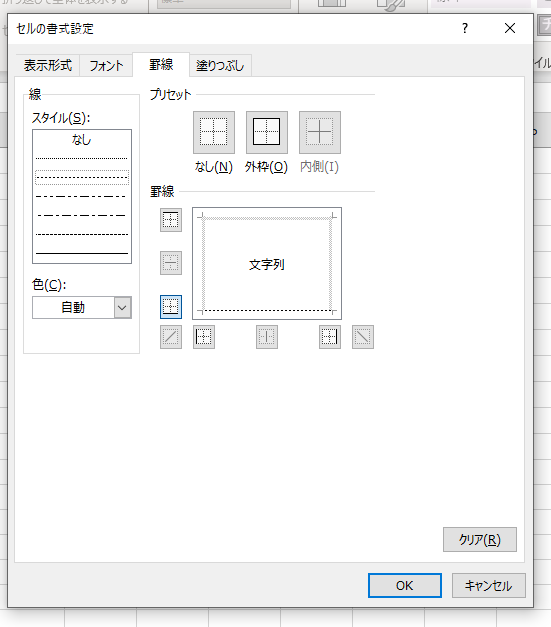Click the クリア(R) button

coord(480,540)
